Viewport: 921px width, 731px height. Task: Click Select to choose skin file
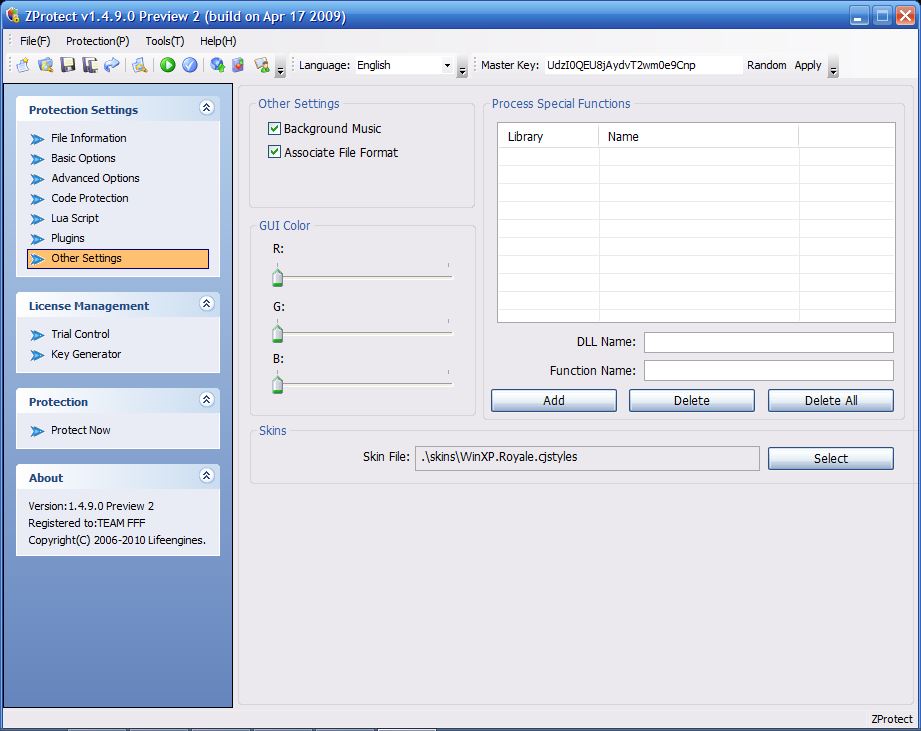831,459
